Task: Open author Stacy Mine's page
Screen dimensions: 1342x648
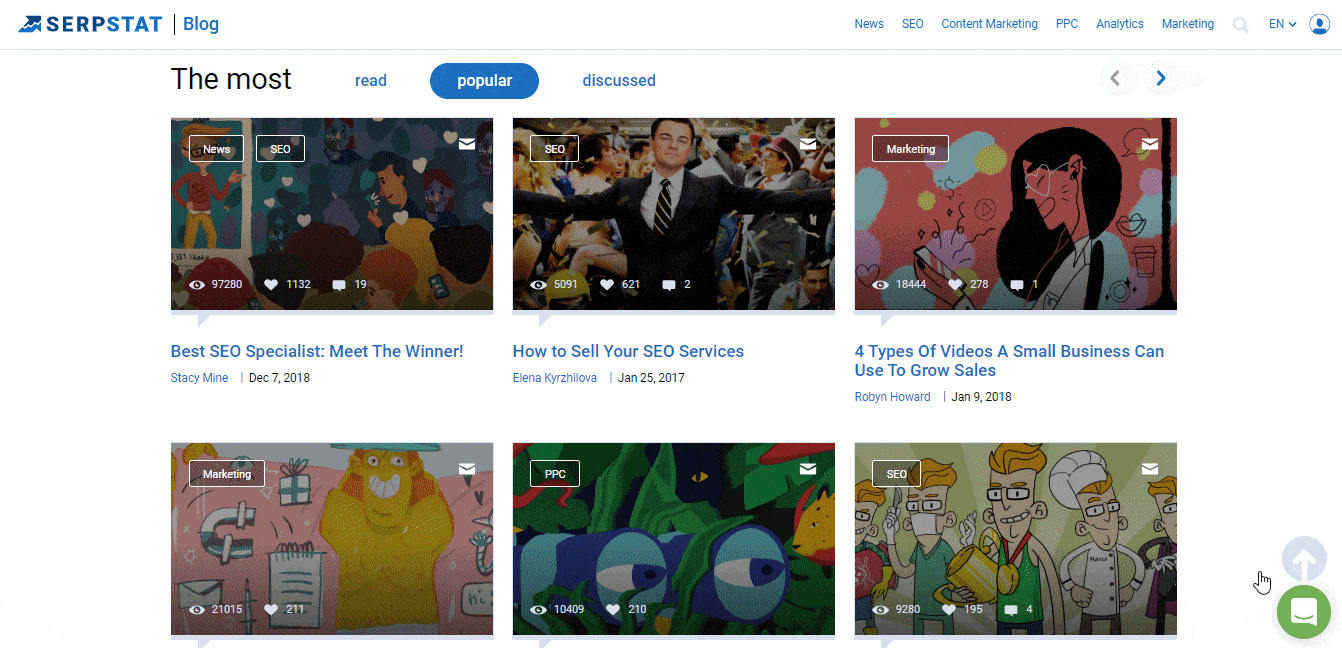Action: coord(200,378)
